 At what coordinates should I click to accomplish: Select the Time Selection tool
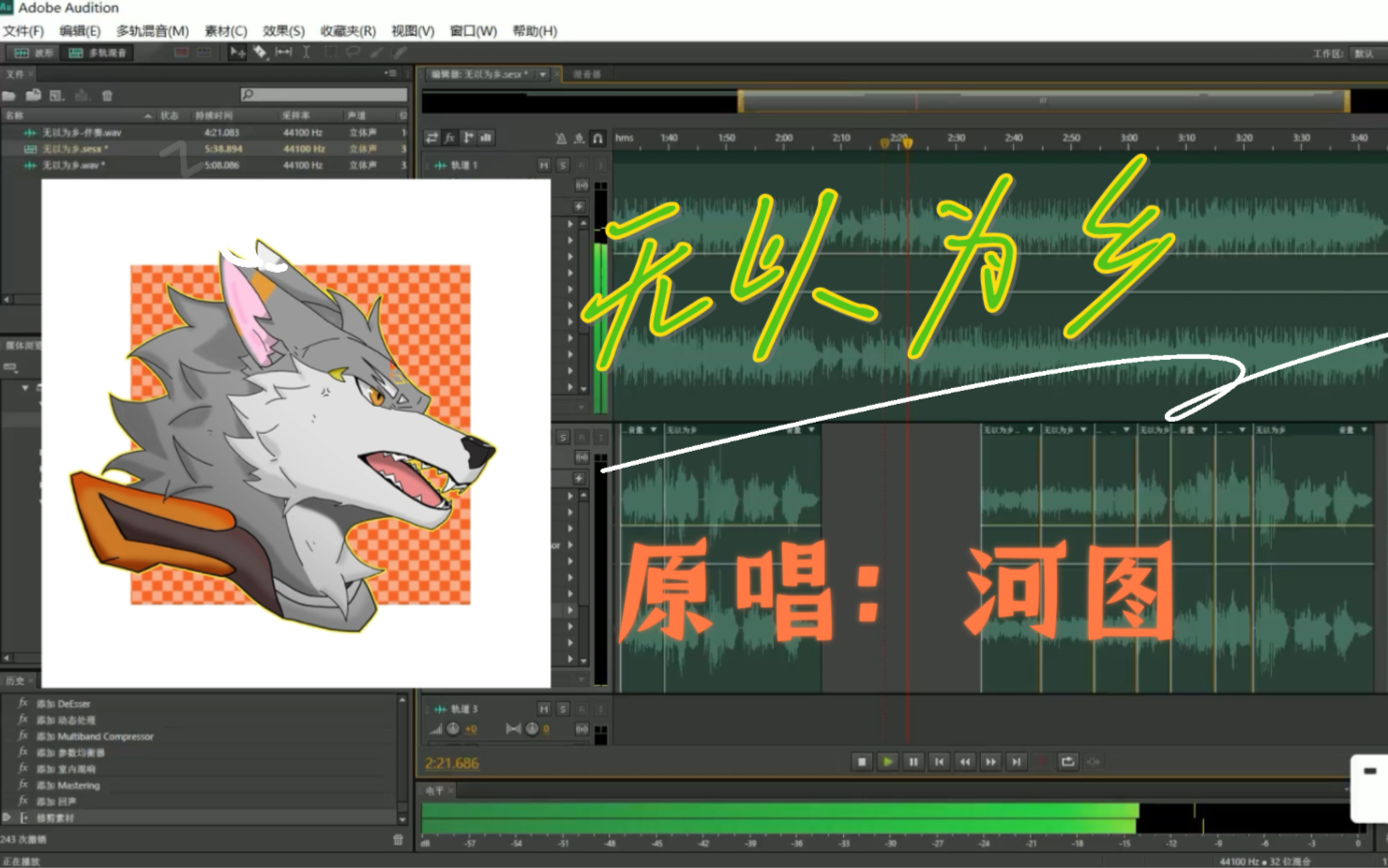click(306, 52)
